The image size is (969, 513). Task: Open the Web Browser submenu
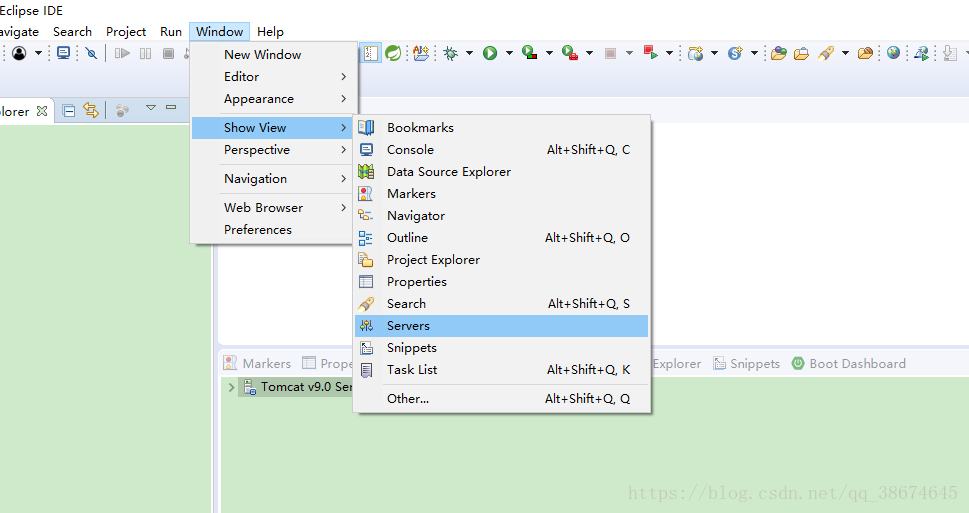272,208
